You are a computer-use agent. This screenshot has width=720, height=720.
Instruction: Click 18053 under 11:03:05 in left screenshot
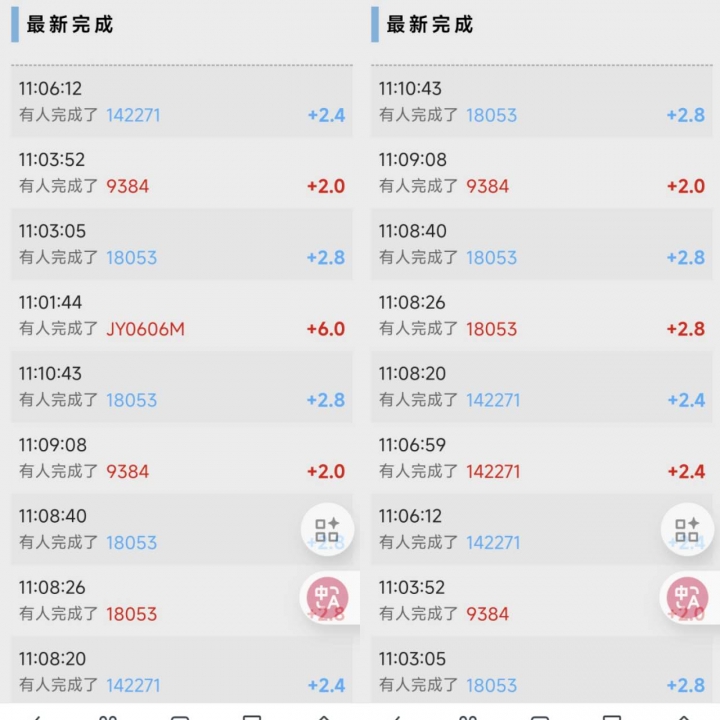pyautogui.click(x=132, y=258)
